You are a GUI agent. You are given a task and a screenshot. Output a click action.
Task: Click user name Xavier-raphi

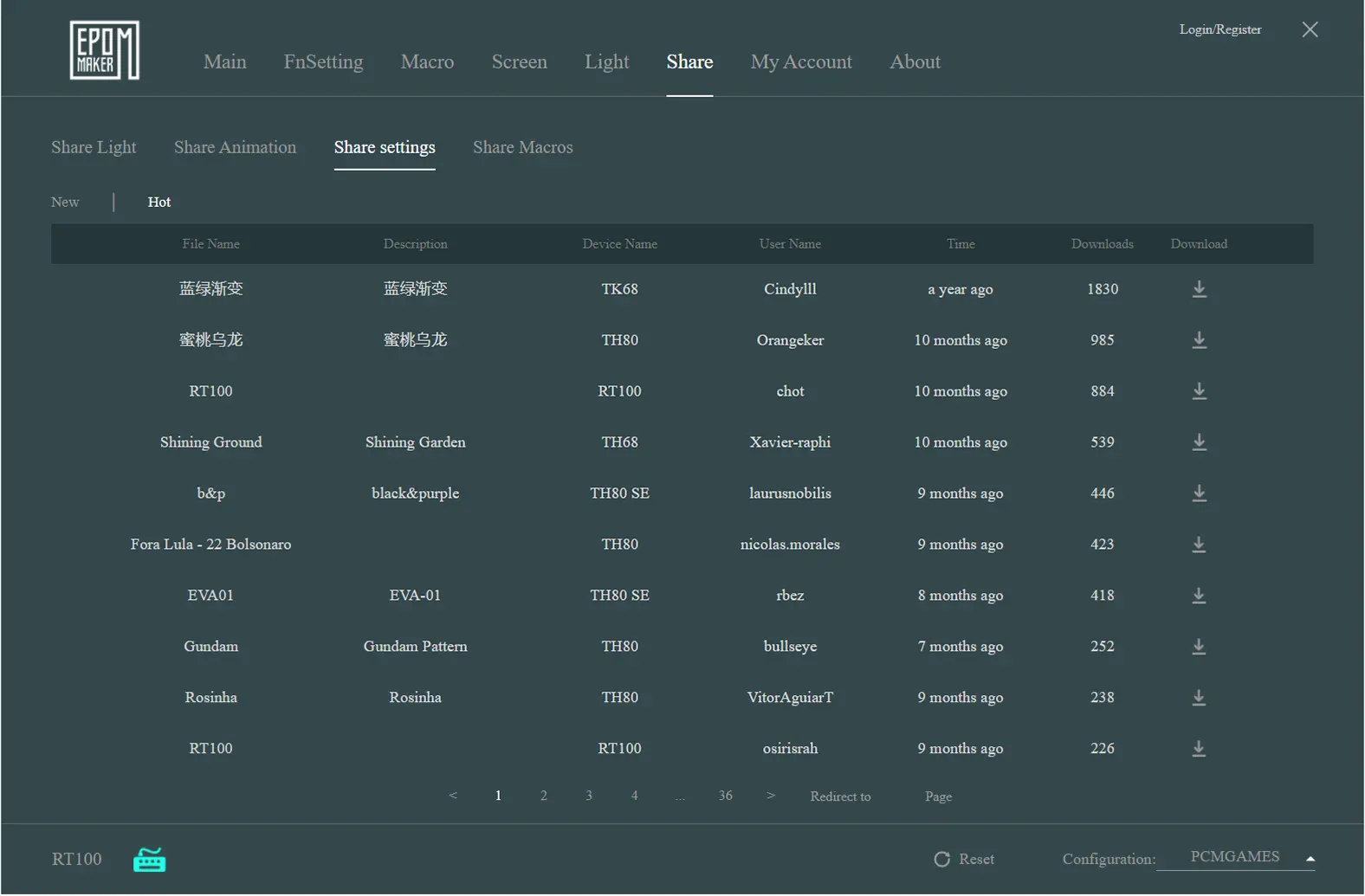[790, 442]
